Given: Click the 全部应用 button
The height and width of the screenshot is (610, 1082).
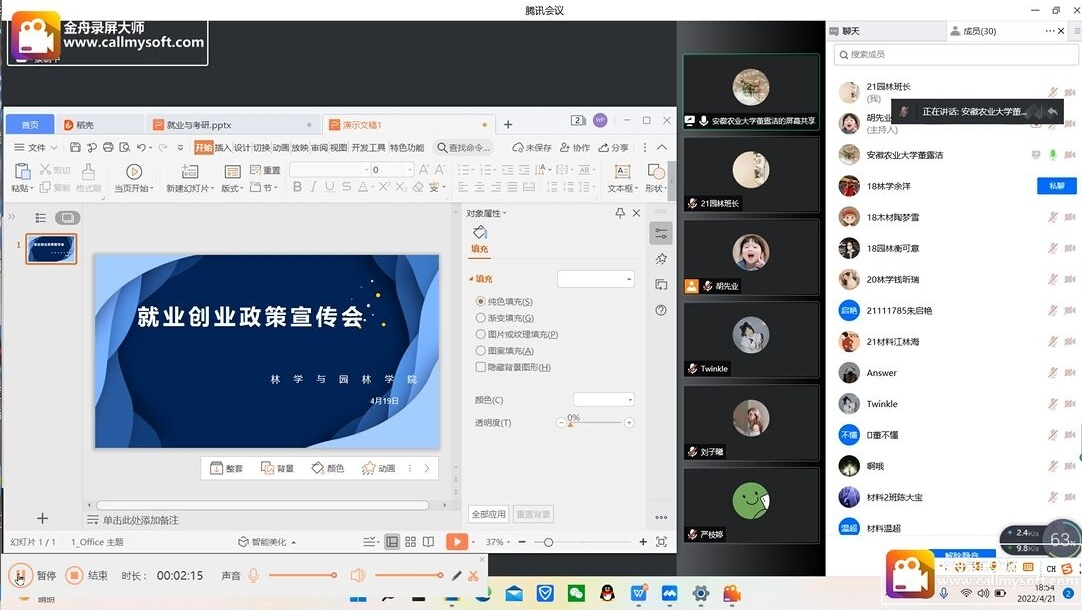Looking at the screenshot, I should coord(489,514).
